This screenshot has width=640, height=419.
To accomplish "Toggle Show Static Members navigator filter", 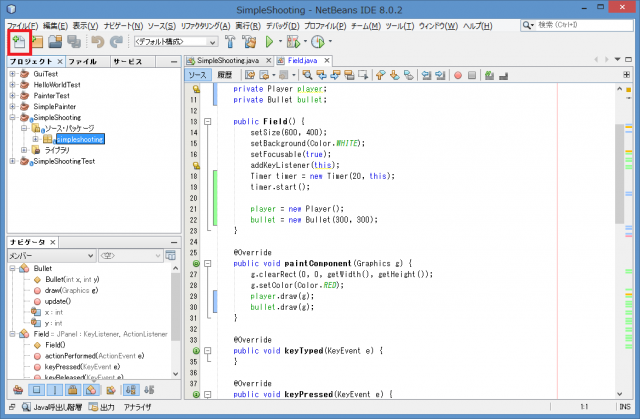I will [55, 390].
